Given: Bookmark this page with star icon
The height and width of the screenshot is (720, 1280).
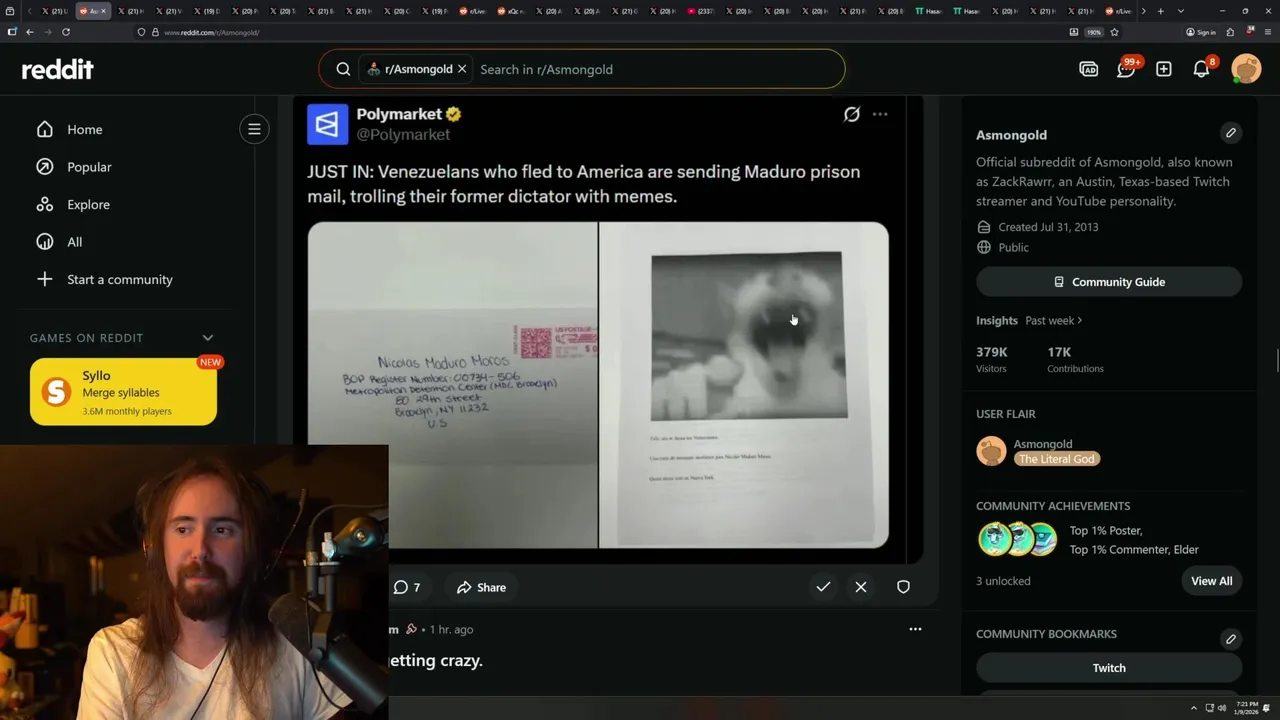Looking at the screenshot, I should 1114,32.
